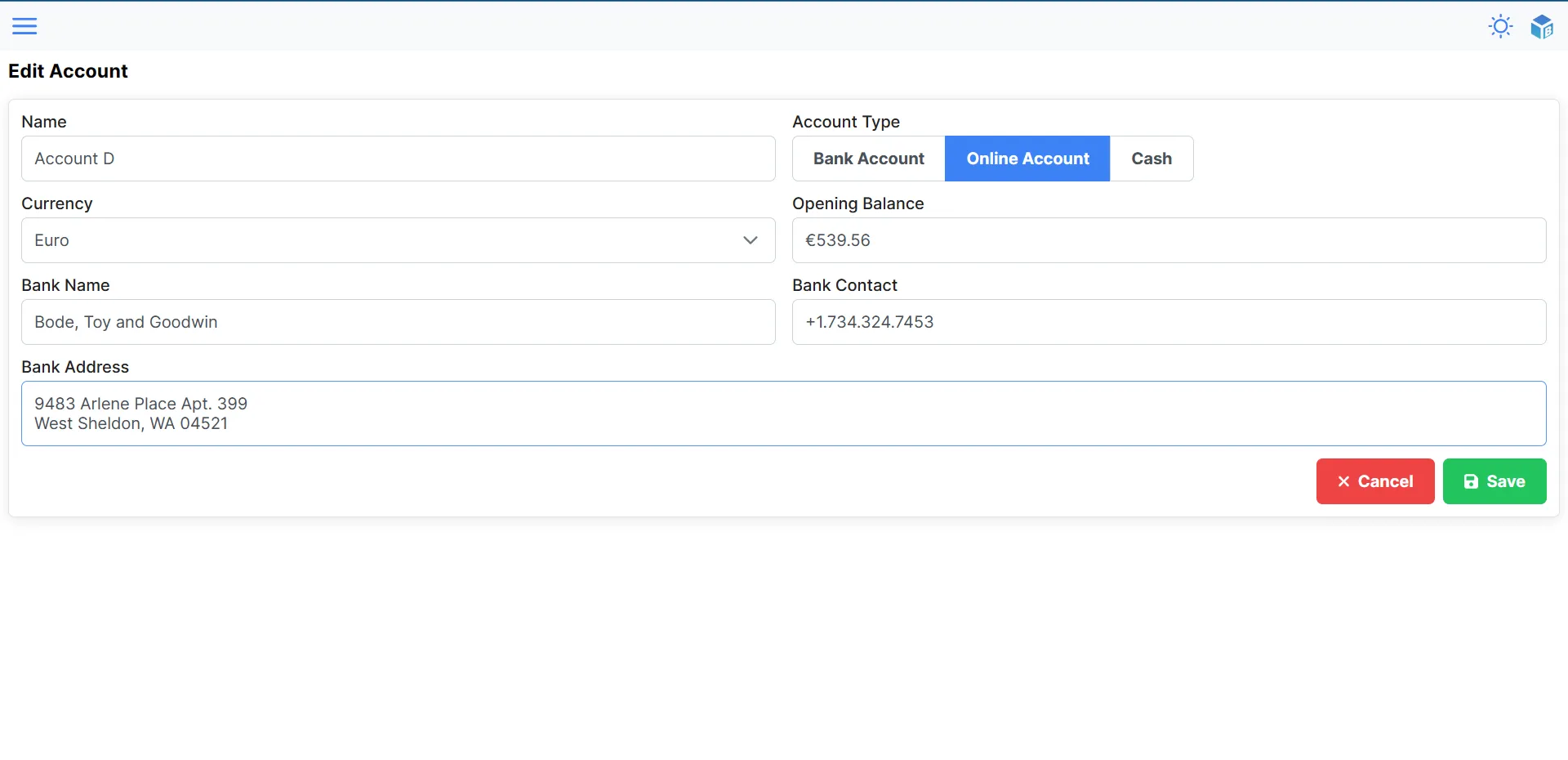This screenshot has width=1568, height=760.
Task: Click the X icon inside Cancel
Action: pyautogui.click(x=1343, y=482)
